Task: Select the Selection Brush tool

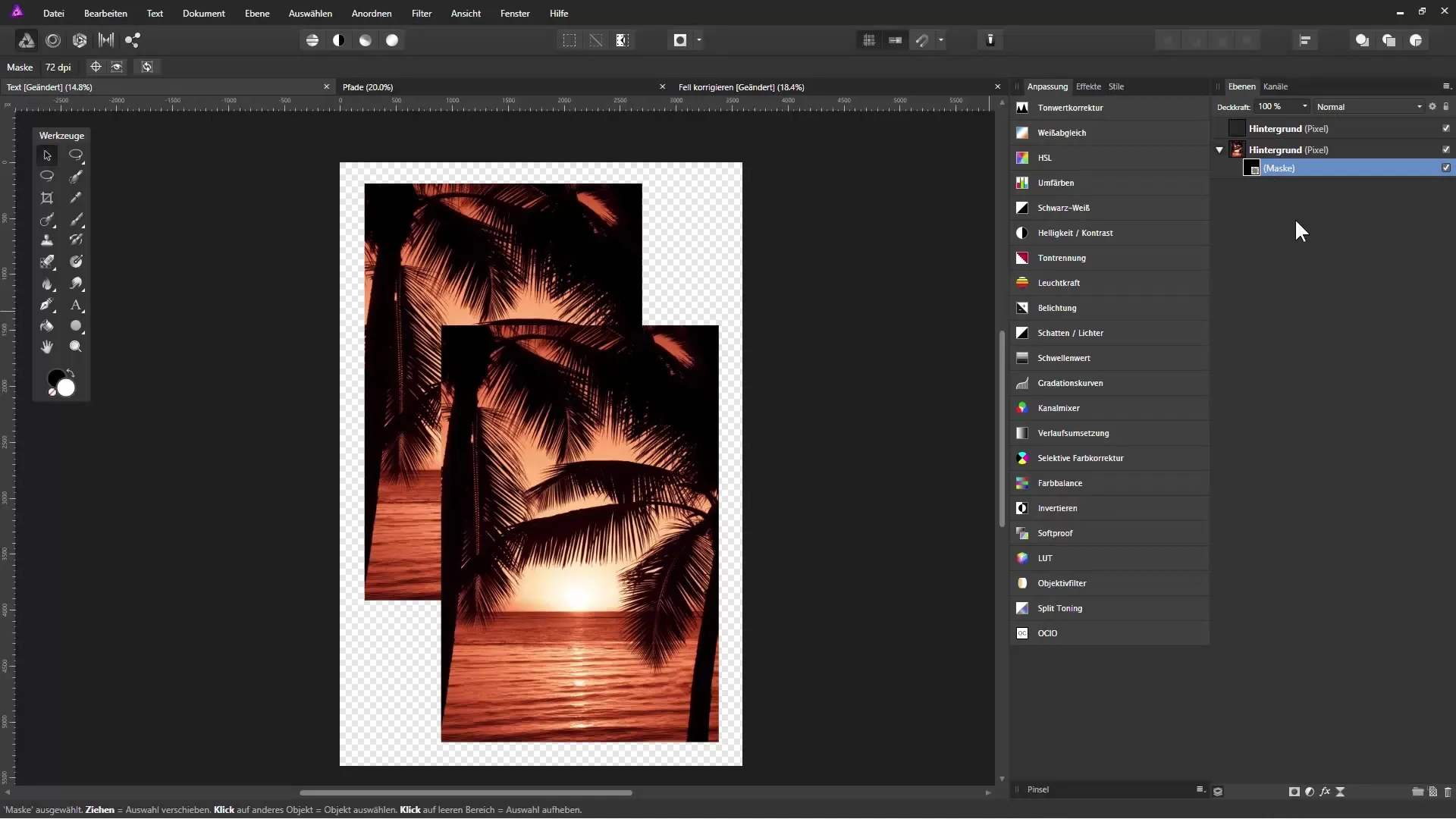Action: click(x=76, y=177)
